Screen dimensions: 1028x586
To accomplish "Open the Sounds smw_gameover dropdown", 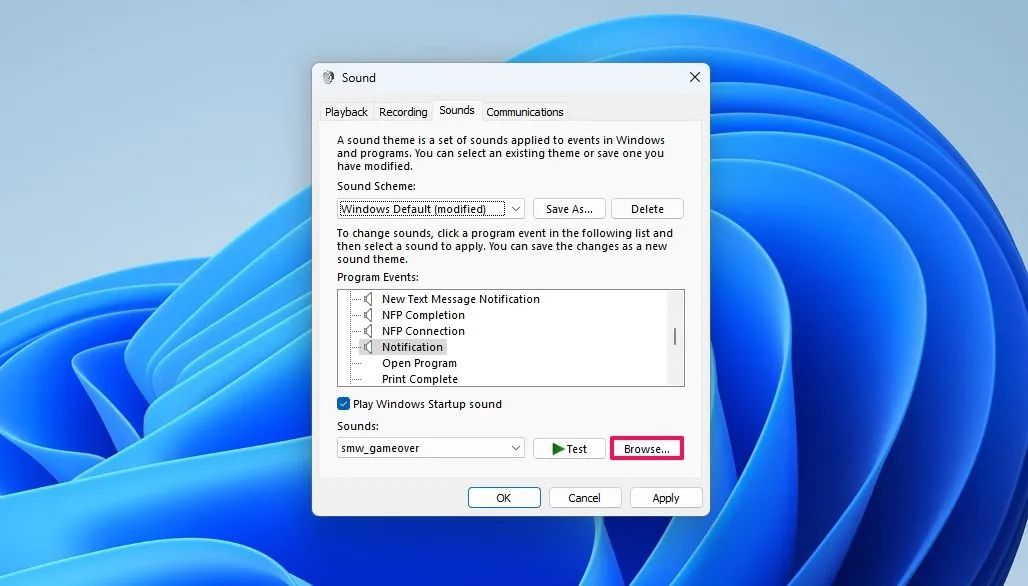I will [x=431, y=448].
